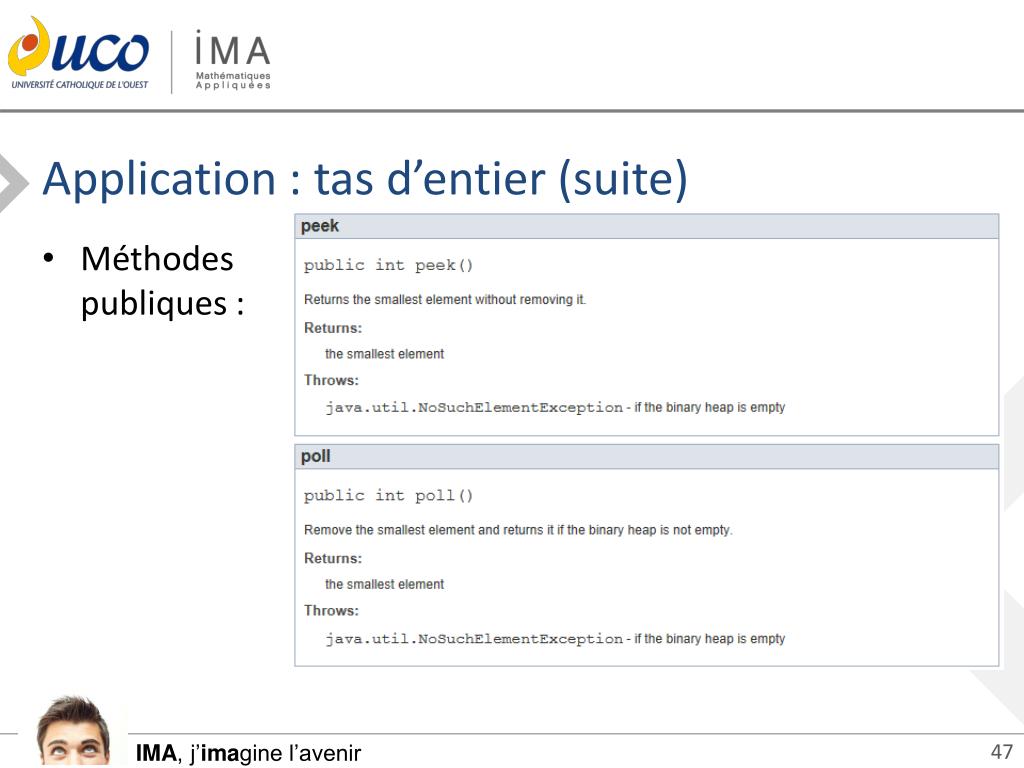Viewport: 1024px width, 768px height.
Task: Click 'the smallest element' under peek
Action: click(x=384, y=354)
